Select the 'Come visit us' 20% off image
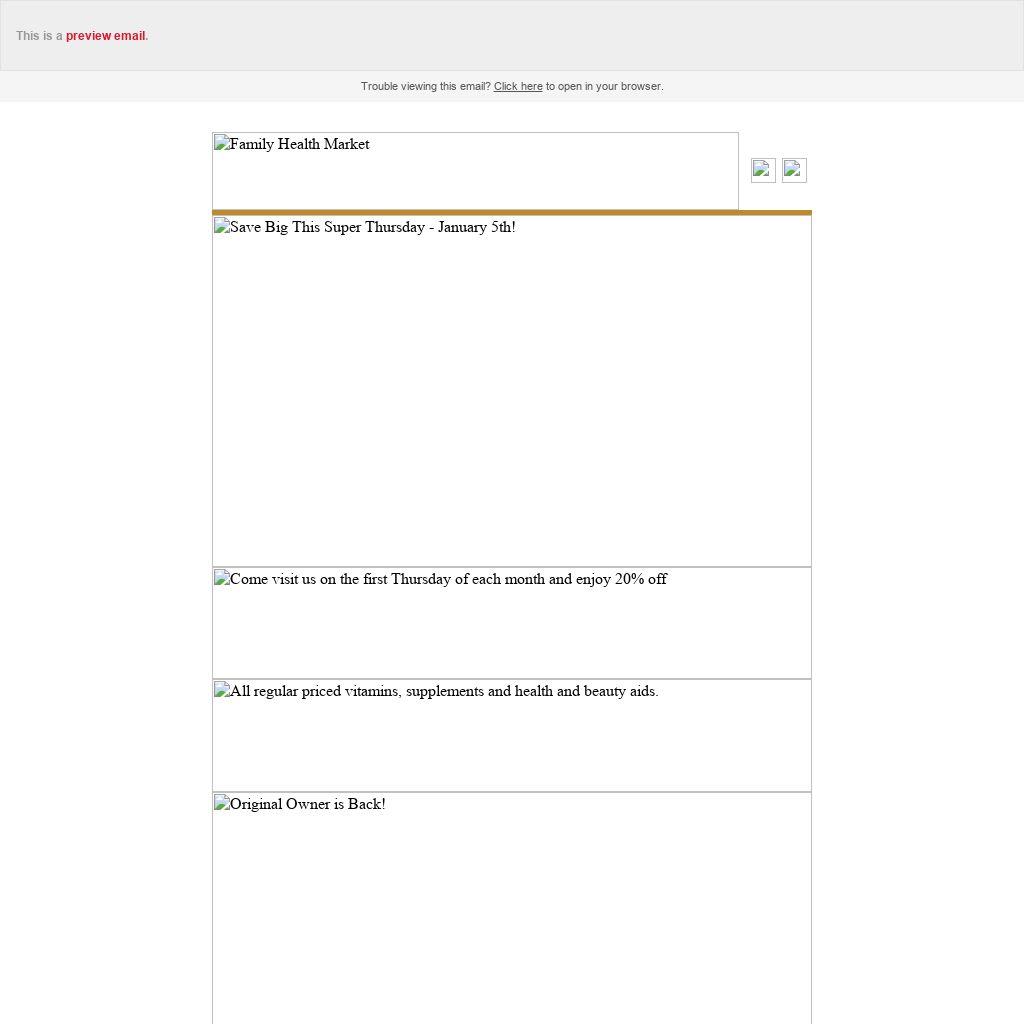This screenshot has height=1024, width=1024. pos(511,623)
